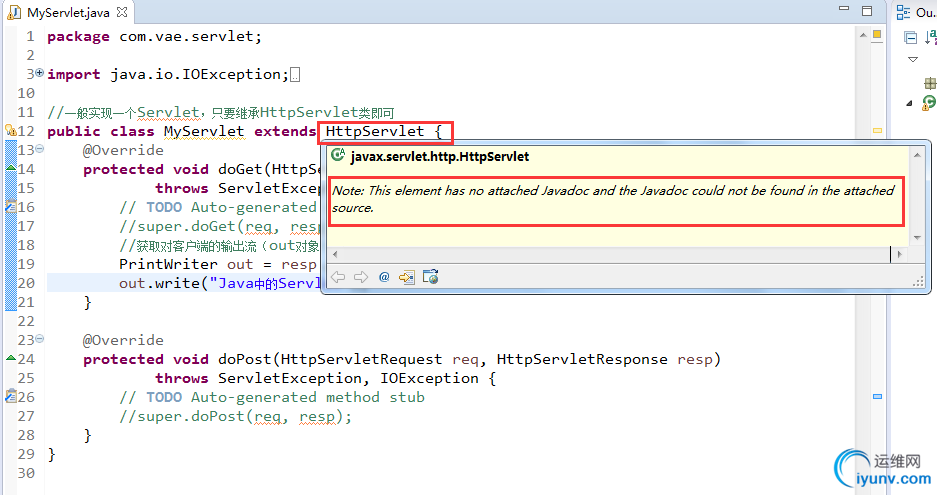937x495 pixels.
Task: Click the Open Declaration icon in hover toolbar
Action: tap(407, 277)
